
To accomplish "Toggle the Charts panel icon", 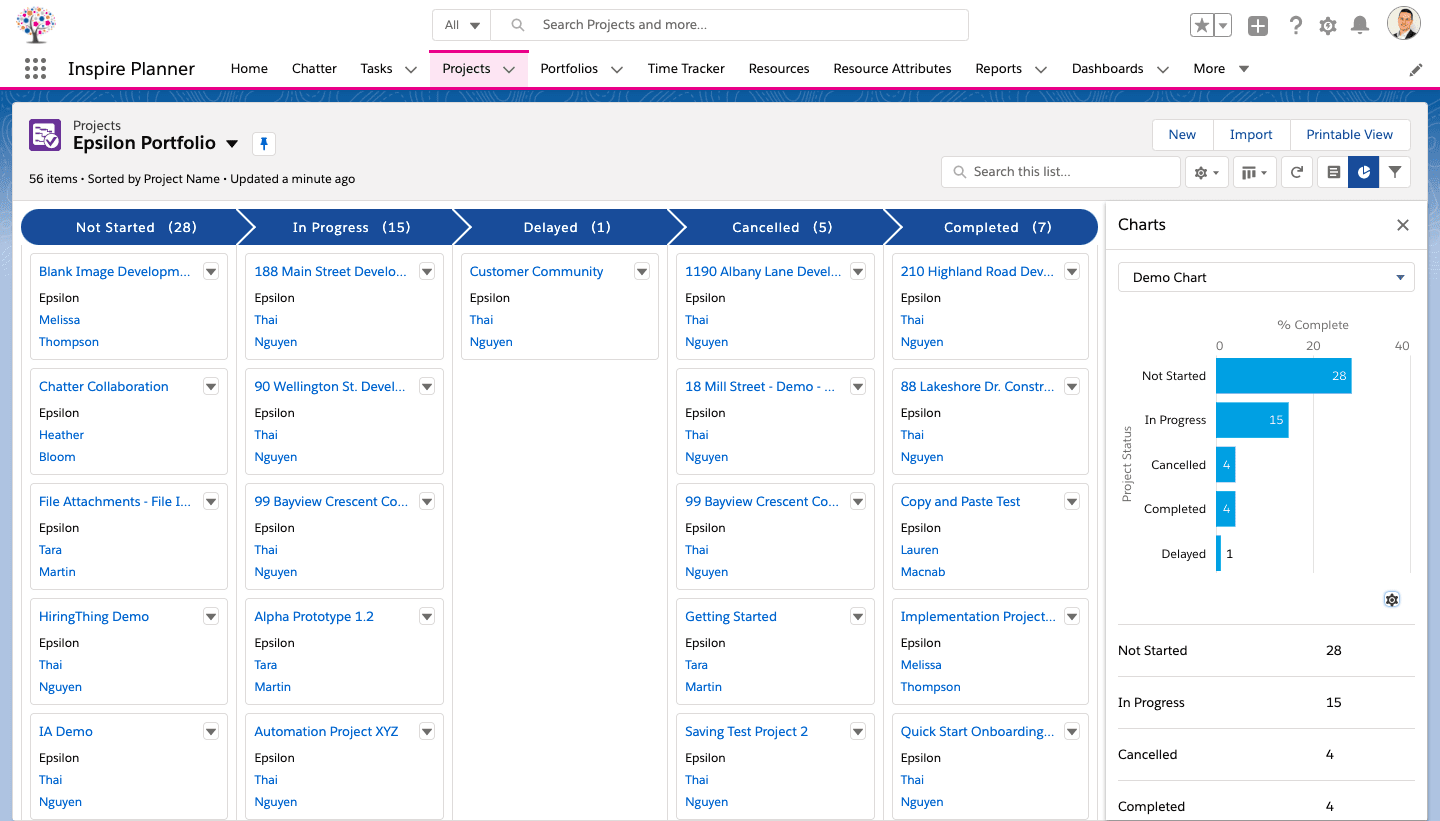I will coord(1364,172).
